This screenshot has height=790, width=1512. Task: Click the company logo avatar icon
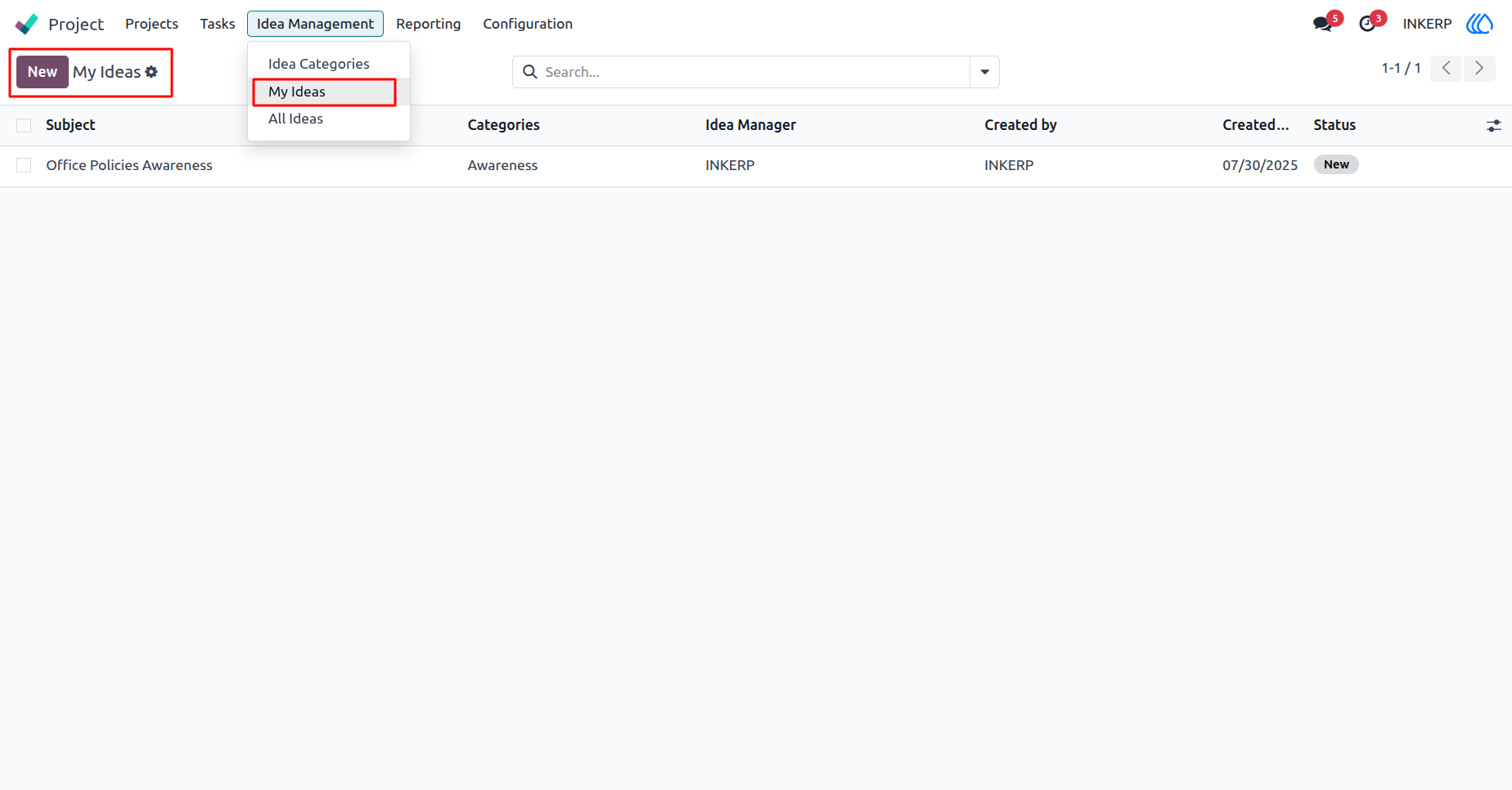coord(1479,24)
